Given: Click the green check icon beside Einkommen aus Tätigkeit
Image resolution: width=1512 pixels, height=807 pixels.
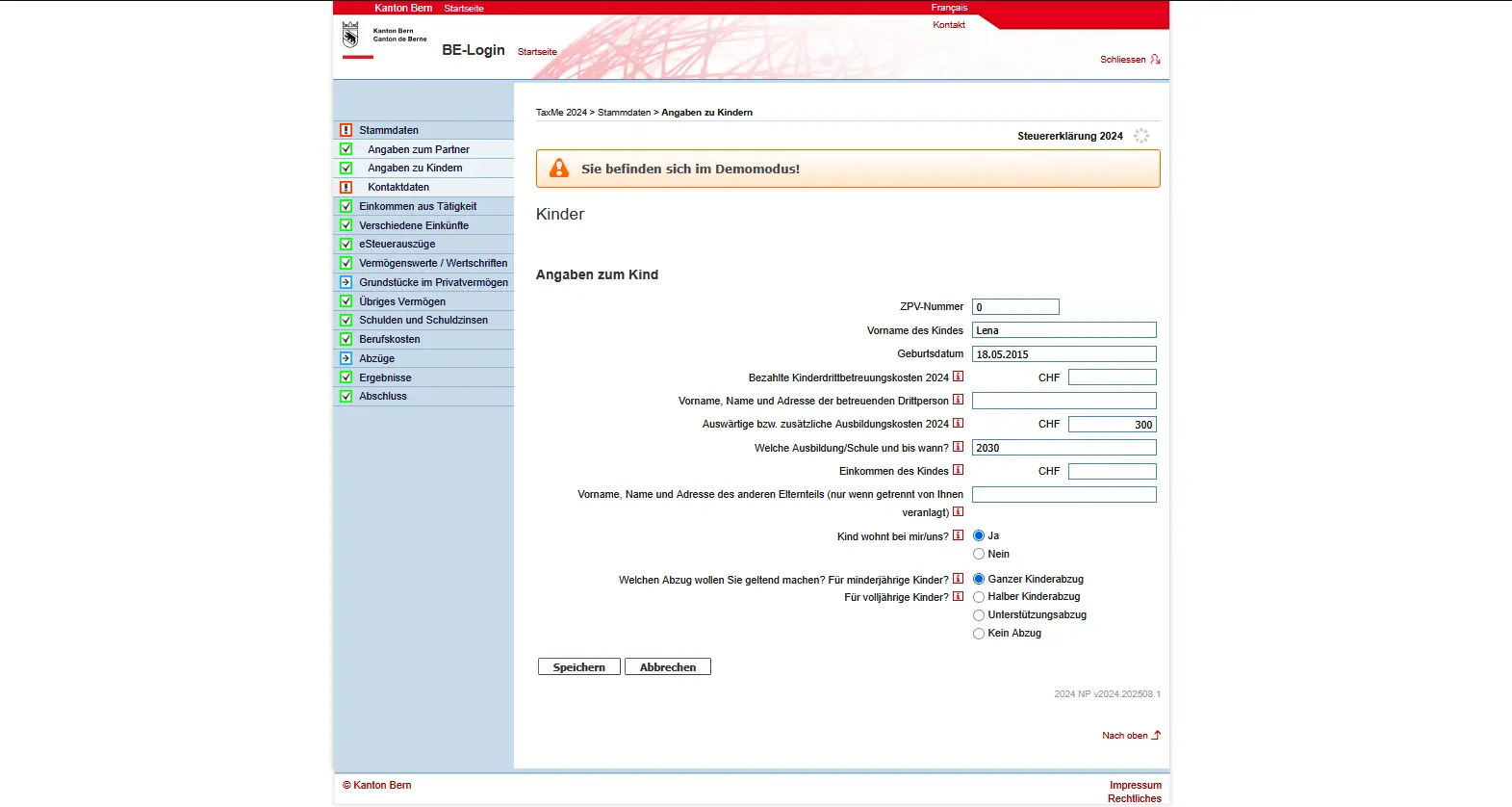Looking at the screenshot, I should (x=346, y=206).
